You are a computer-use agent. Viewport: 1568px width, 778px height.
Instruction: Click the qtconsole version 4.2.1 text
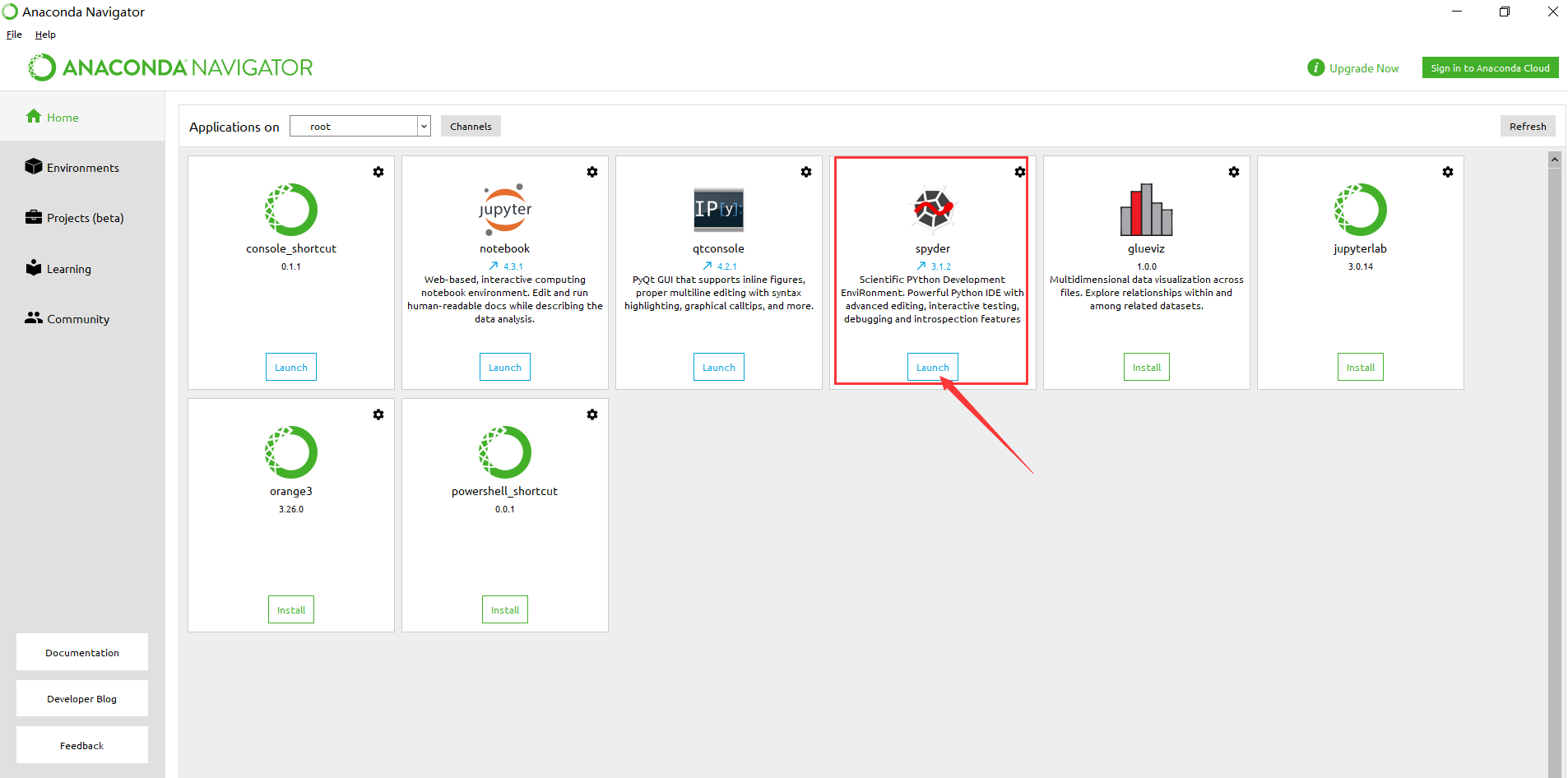point(727,266)
